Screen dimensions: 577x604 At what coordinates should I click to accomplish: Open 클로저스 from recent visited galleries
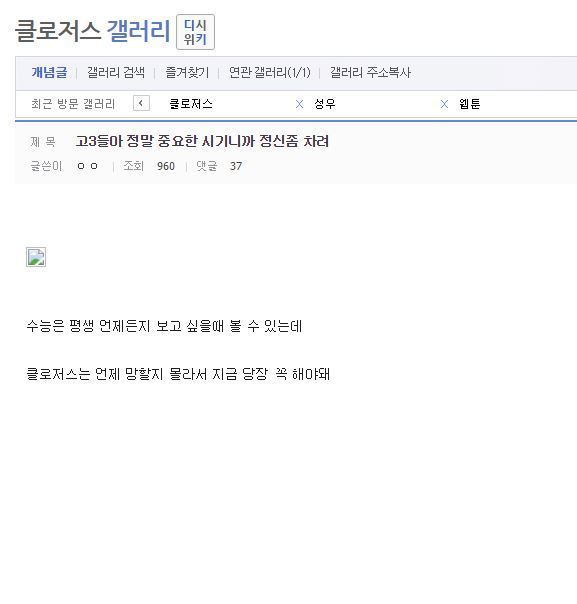[x=191, y=104]
